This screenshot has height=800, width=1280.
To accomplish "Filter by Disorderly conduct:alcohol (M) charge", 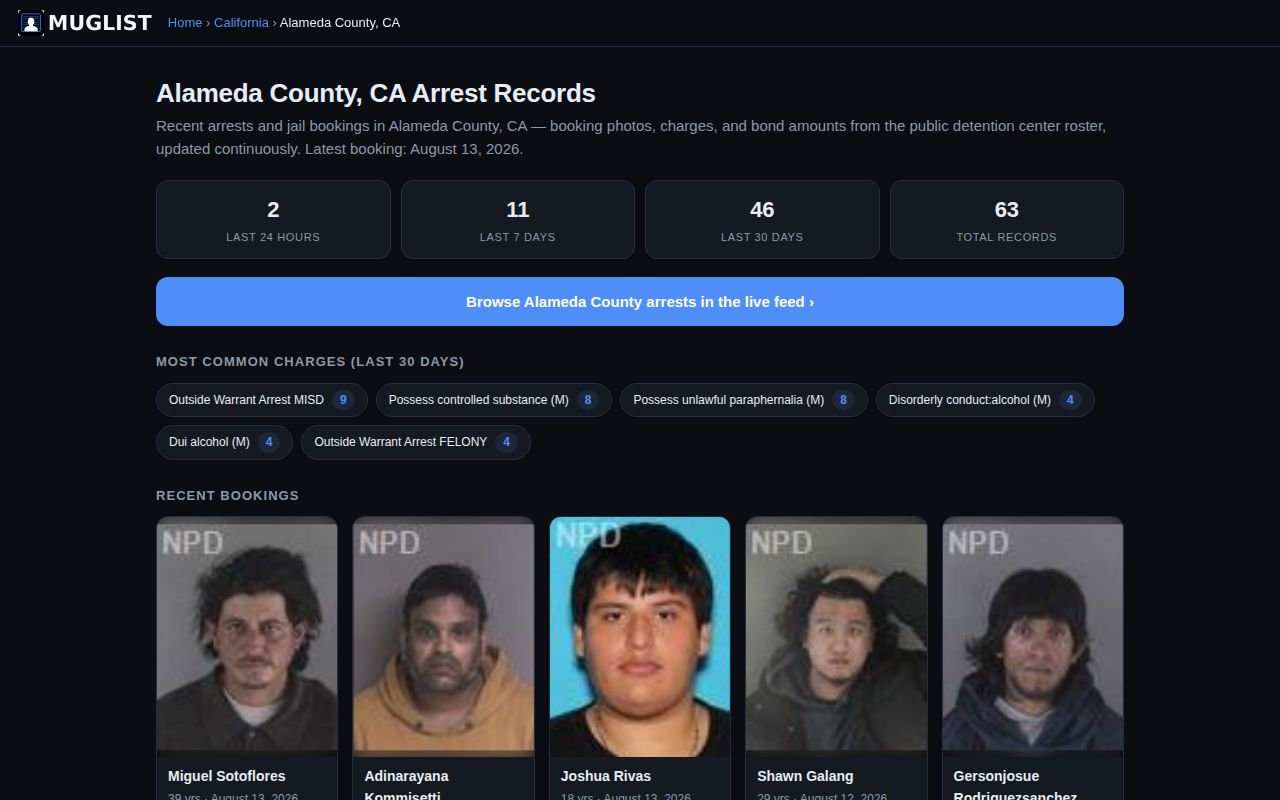I will 985,400.
